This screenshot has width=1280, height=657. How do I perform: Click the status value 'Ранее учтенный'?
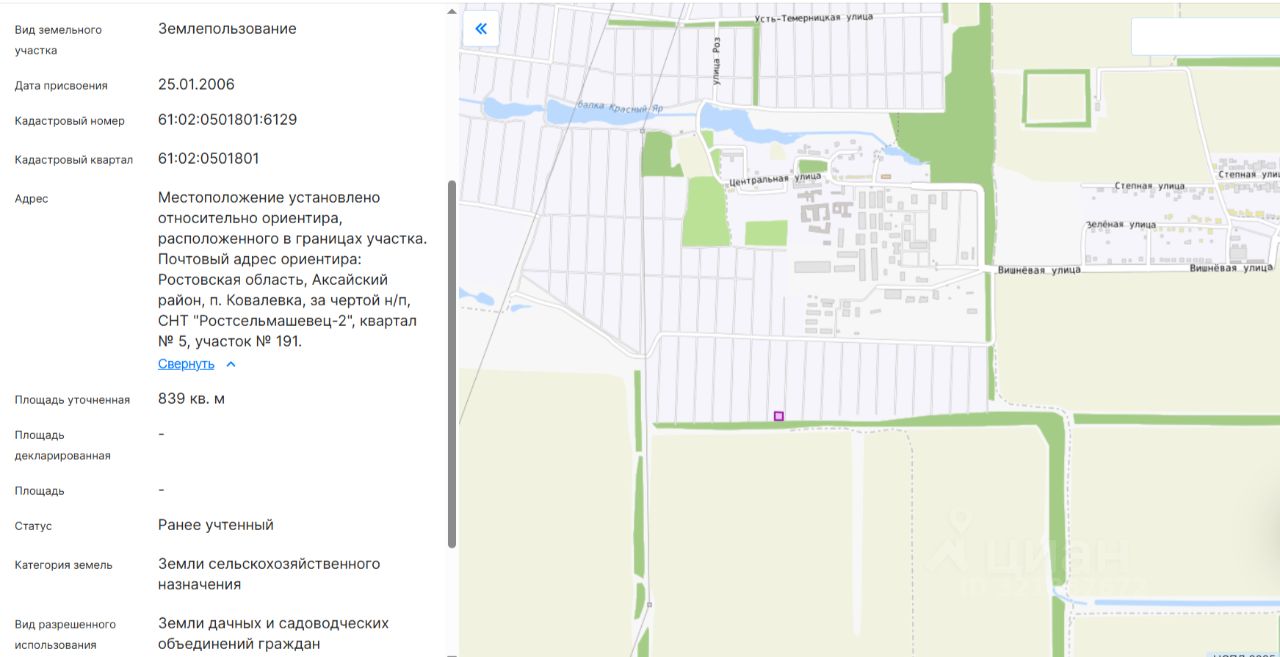216,525
